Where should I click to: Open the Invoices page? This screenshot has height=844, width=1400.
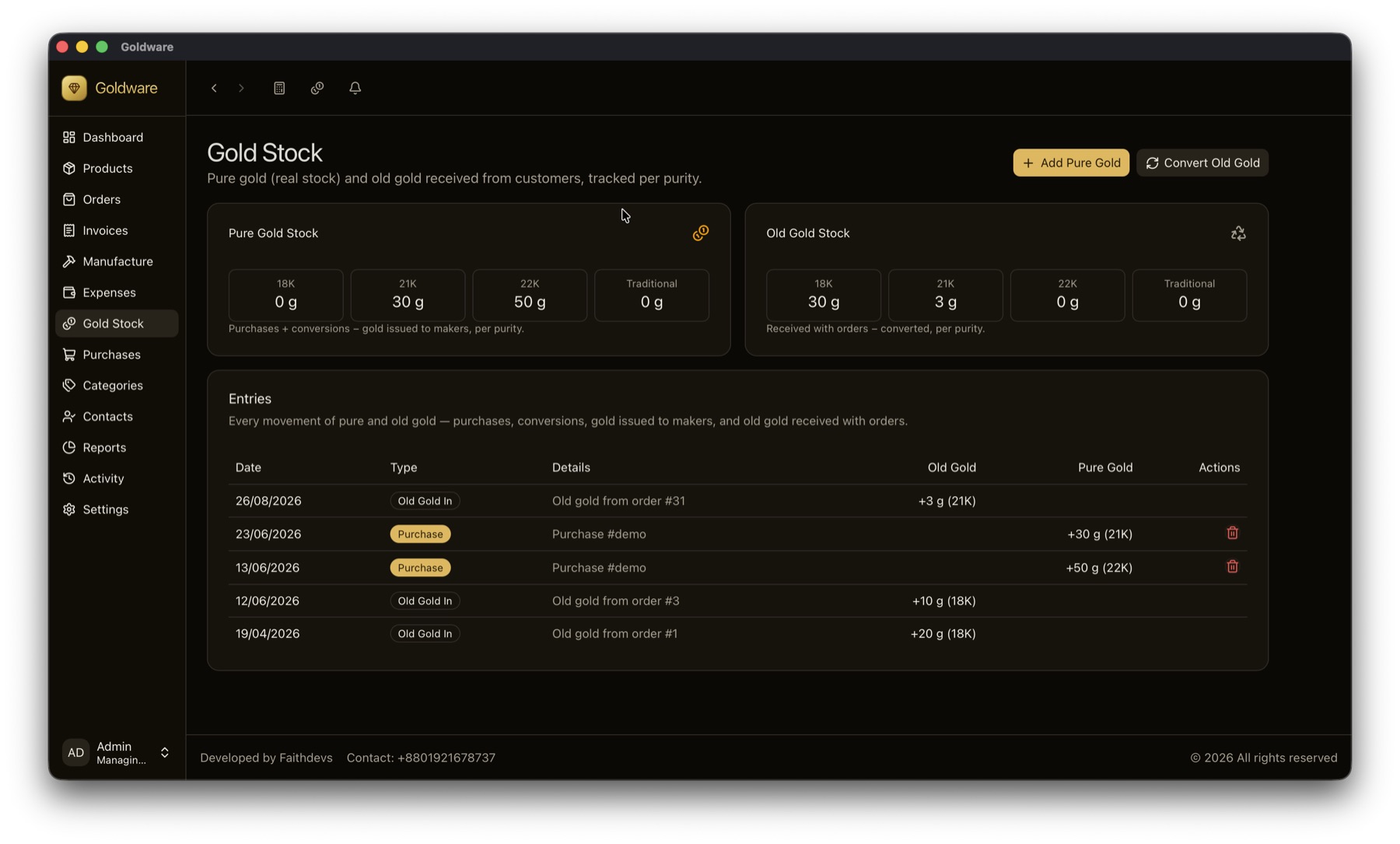117,230
